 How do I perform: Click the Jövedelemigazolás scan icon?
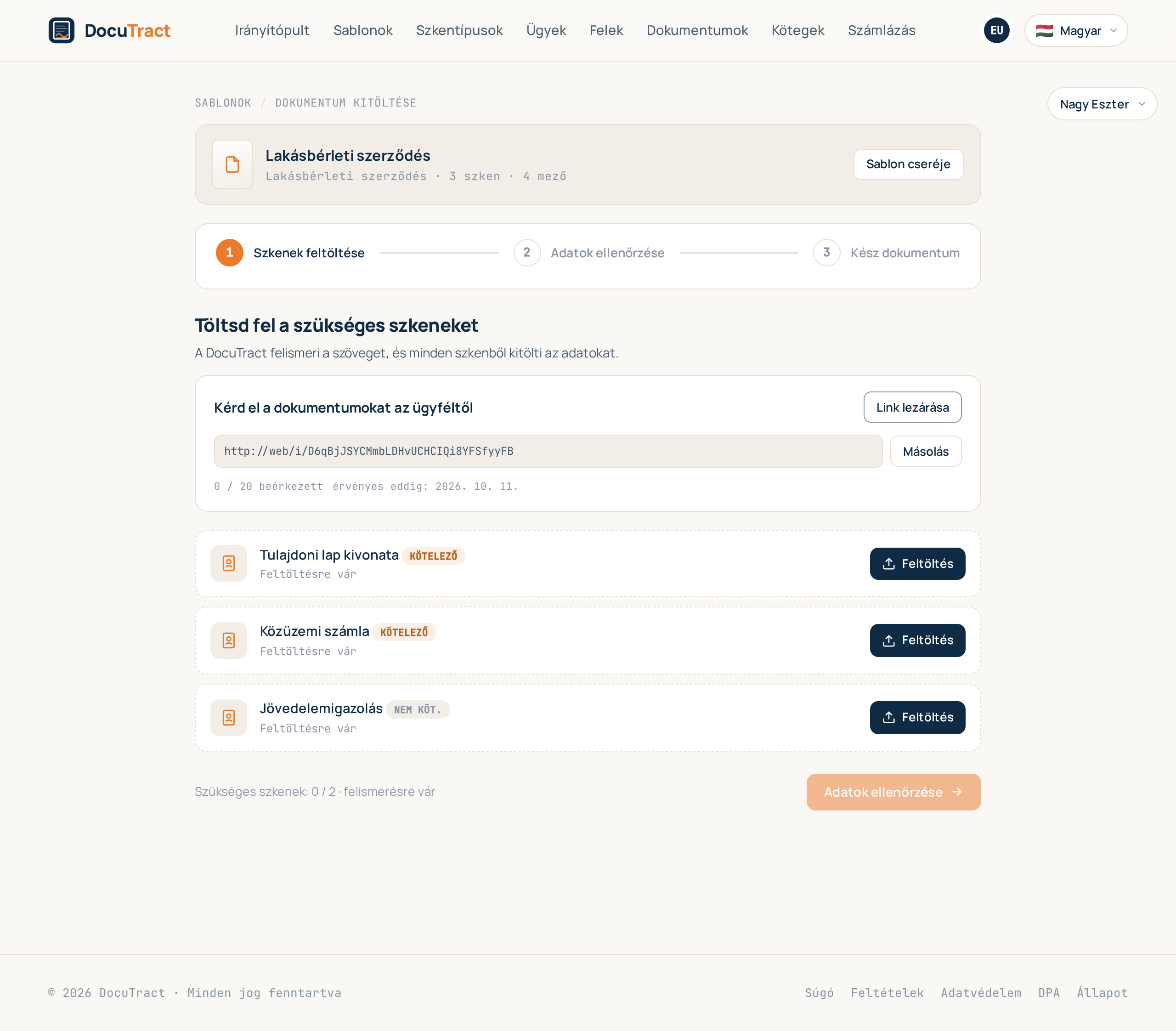click(x=229, y=718)
